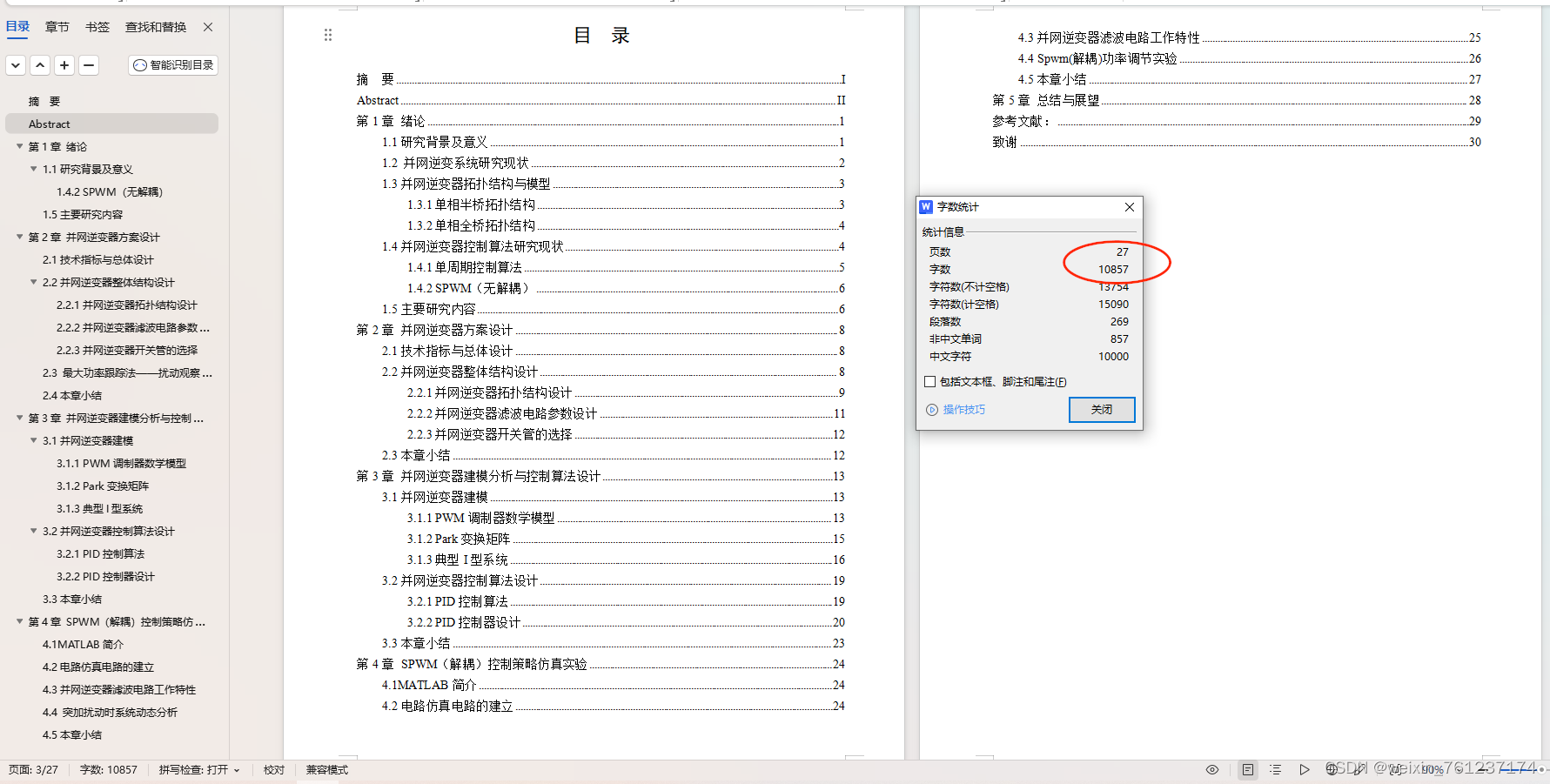This screenshot has width=1550, height=784.
Task: Click 兼容模式 in the status bar
Action: (326, 770)
